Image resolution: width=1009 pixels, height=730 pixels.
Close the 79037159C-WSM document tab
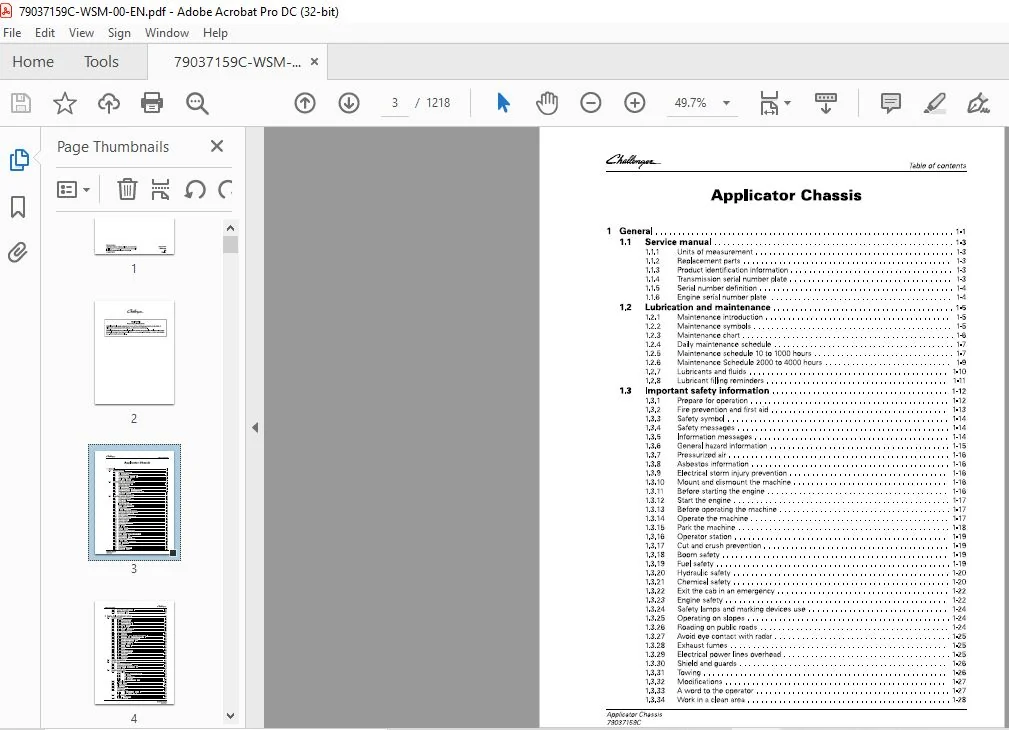tap(314, 62)
